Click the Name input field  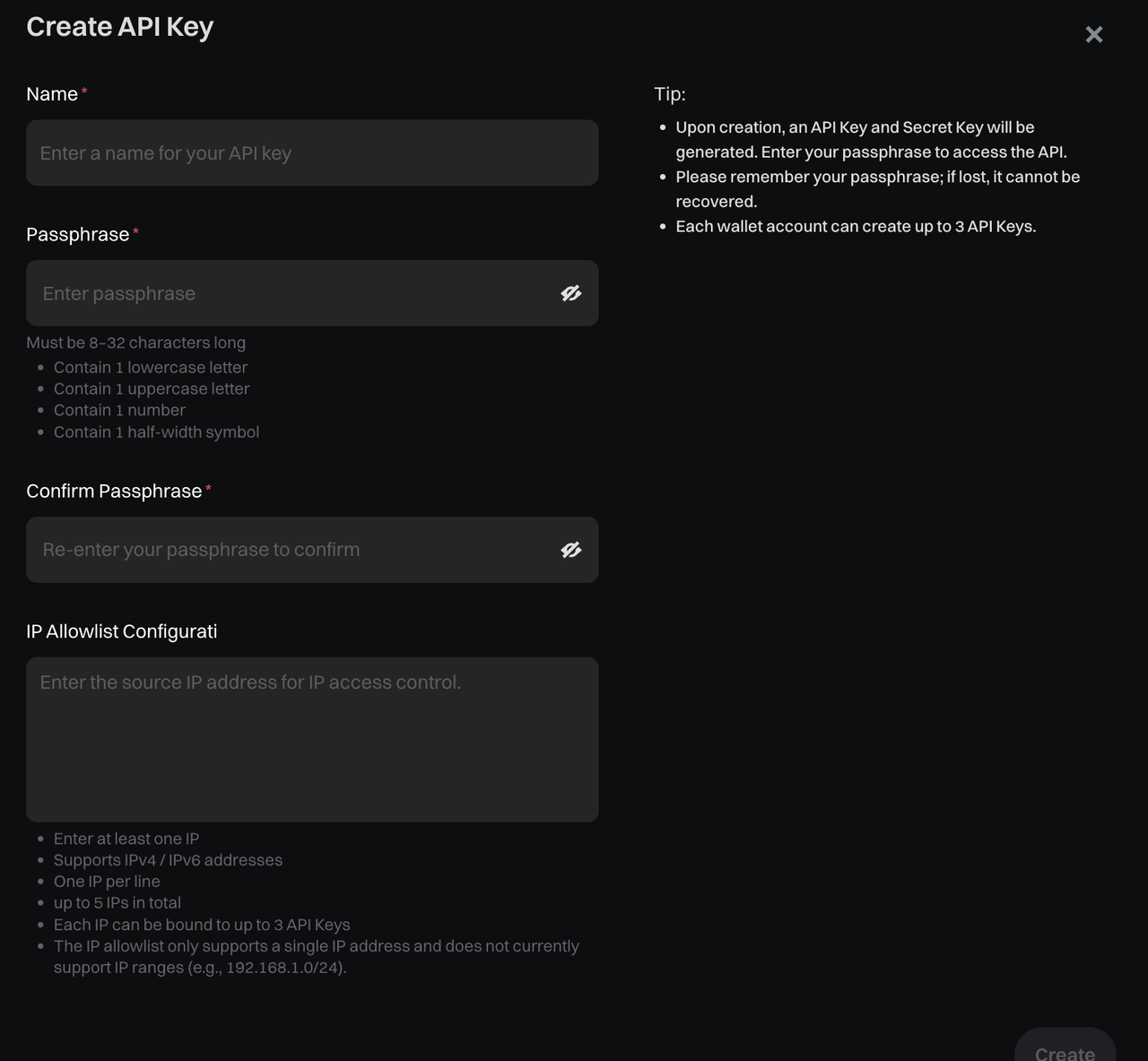point(311,153)
